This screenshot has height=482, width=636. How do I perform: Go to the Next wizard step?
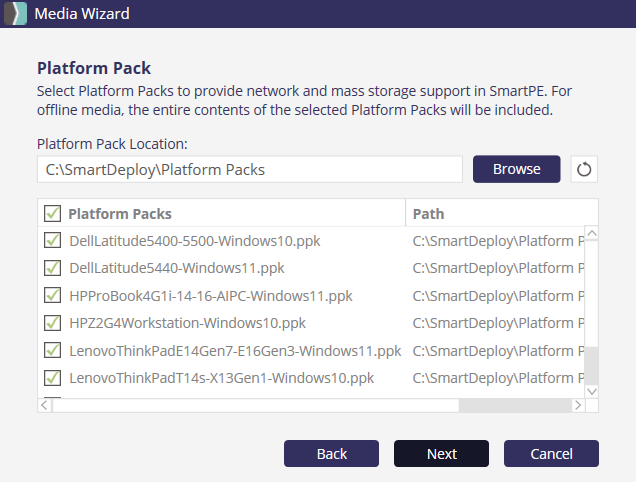[x=441, y=454]
